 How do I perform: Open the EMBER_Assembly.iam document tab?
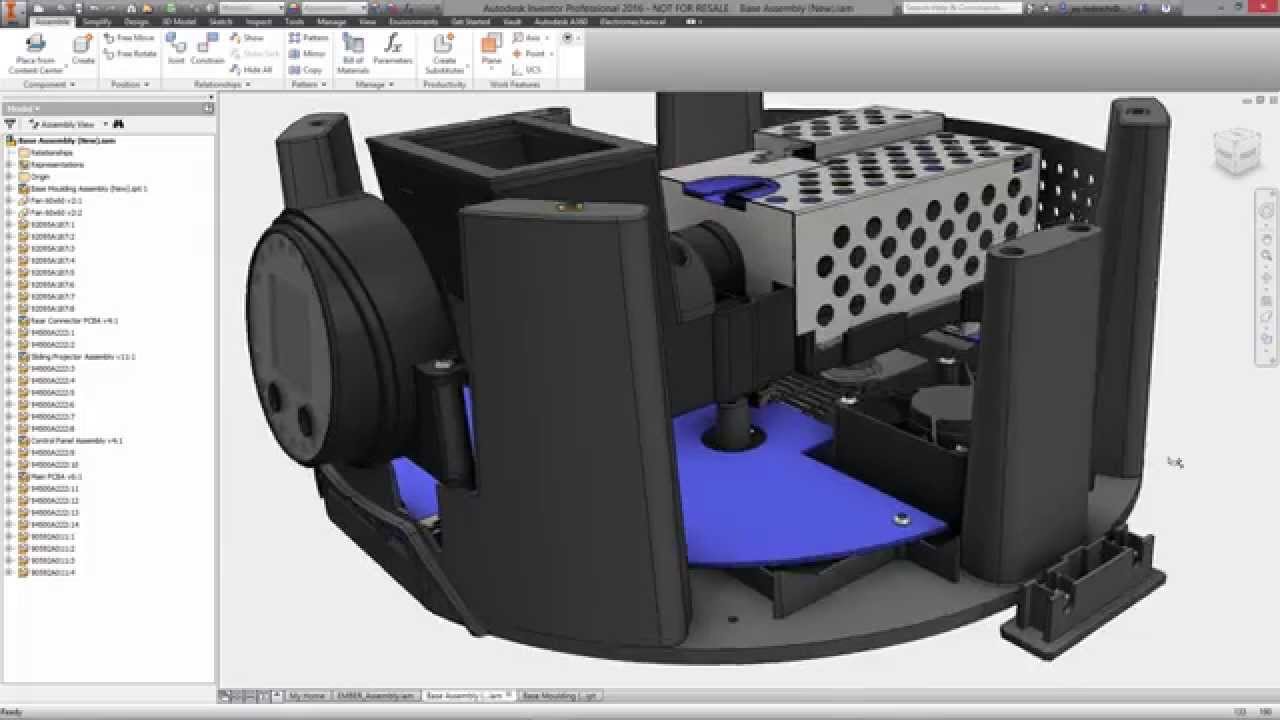pyautogui.click(x=375, y=695)
